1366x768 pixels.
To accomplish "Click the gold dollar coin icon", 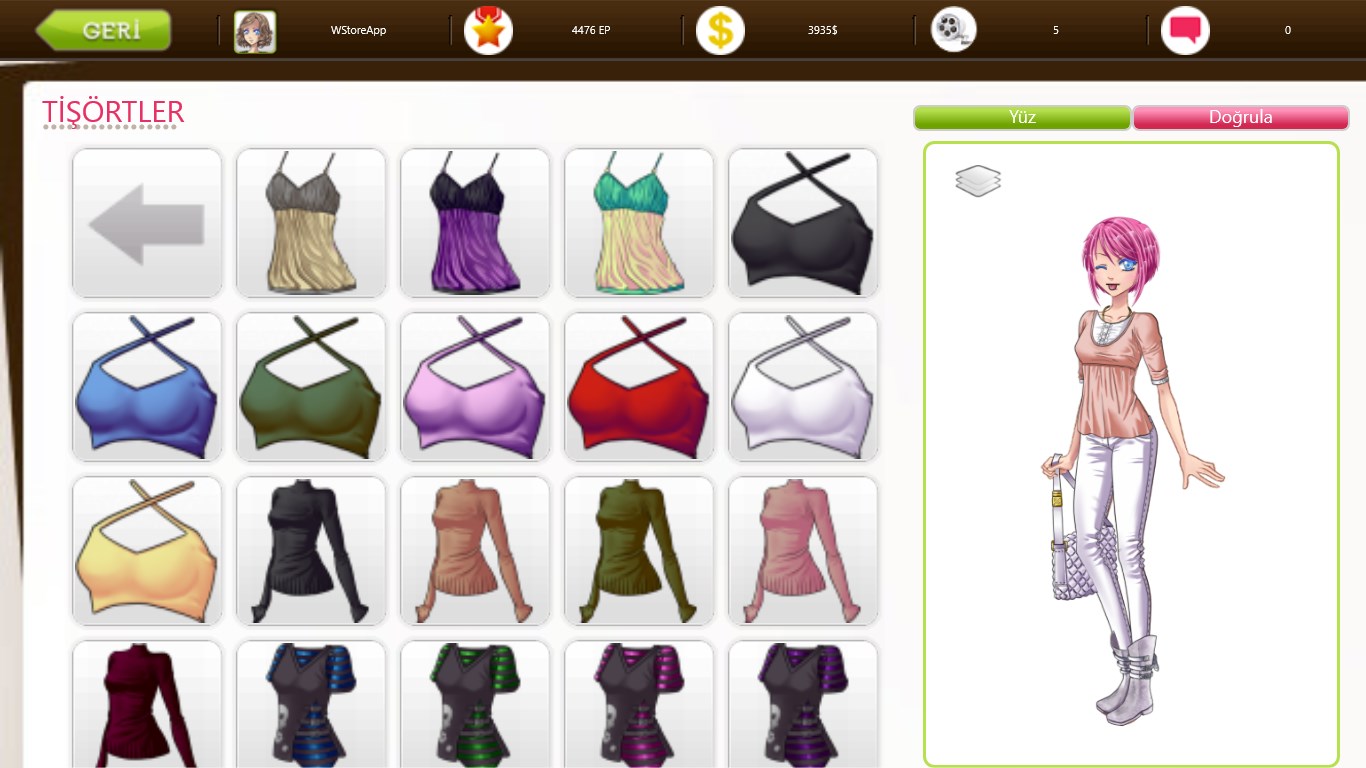I will tap(720, 30).
